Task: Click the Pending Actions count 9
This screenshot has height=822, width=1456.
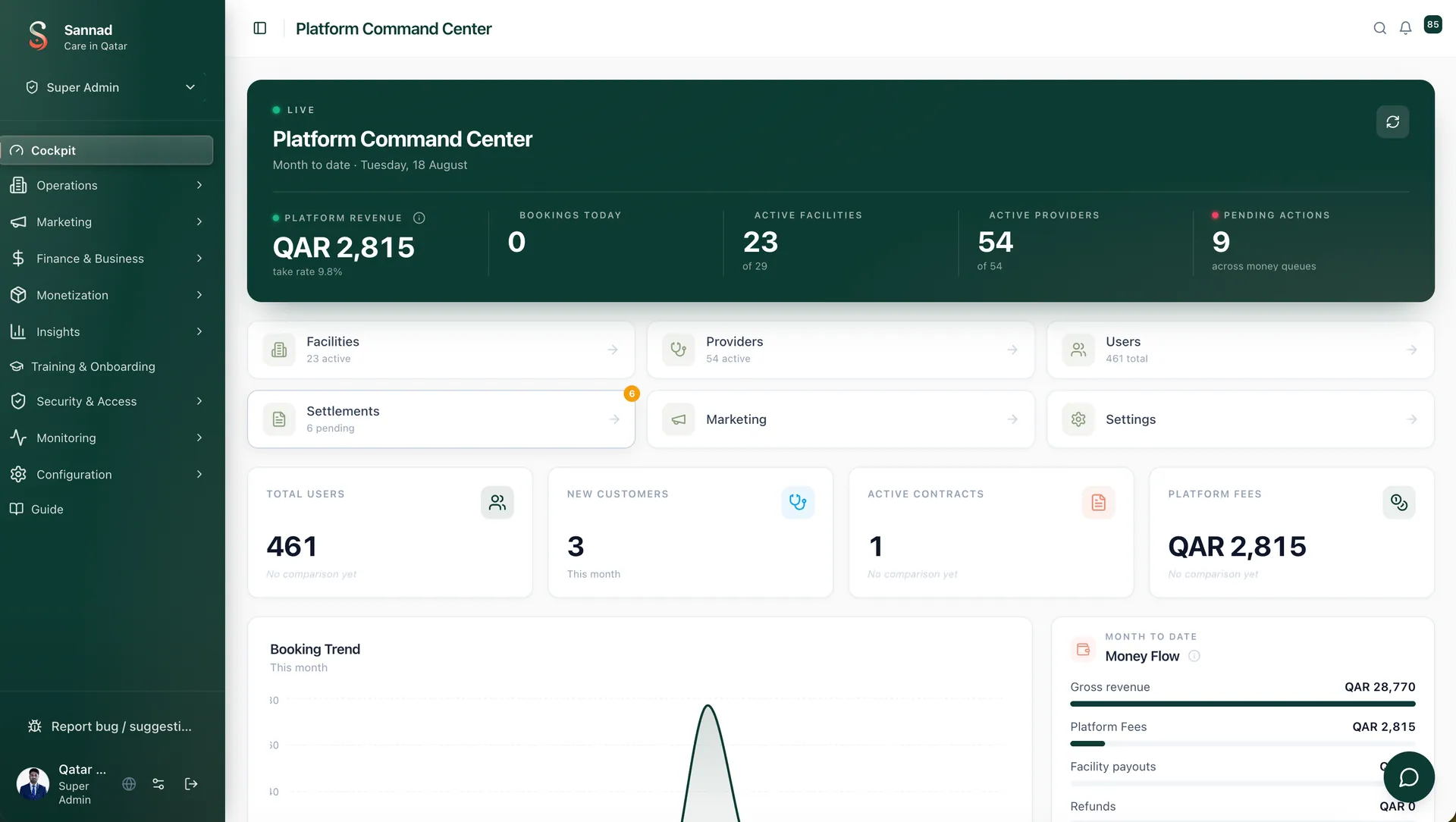Action: (1221, 242)
